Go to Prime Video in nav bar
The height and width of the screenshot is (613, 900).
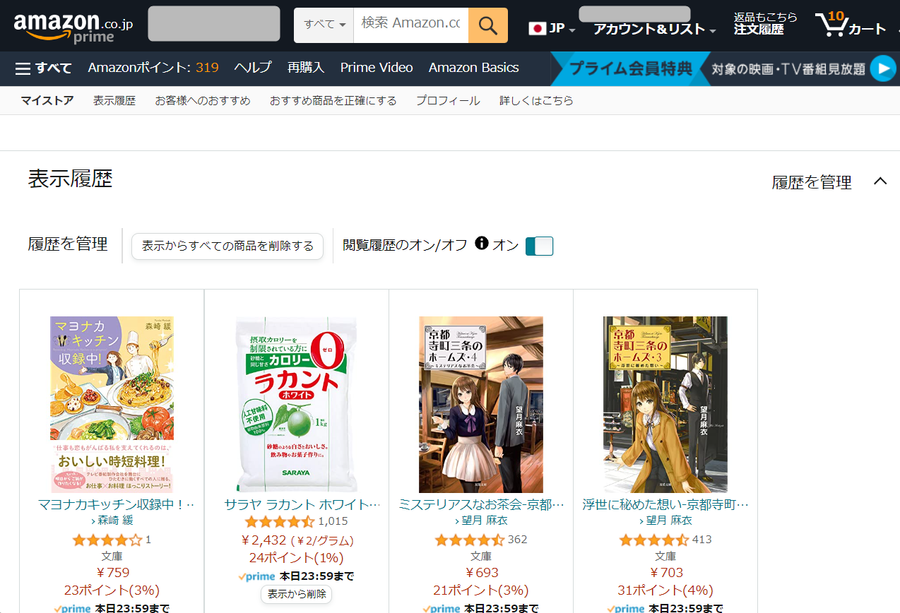click(377, 68)
